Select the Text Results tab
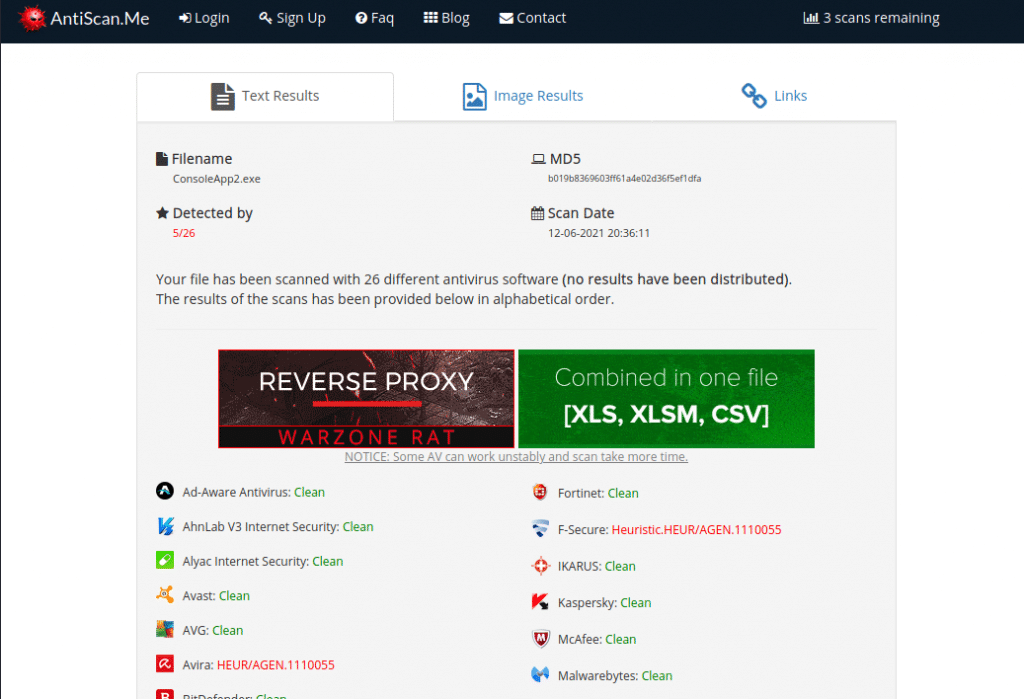The height and width of the screenshot is (699, 1024). pyautogui.click(x=265, y=96)
